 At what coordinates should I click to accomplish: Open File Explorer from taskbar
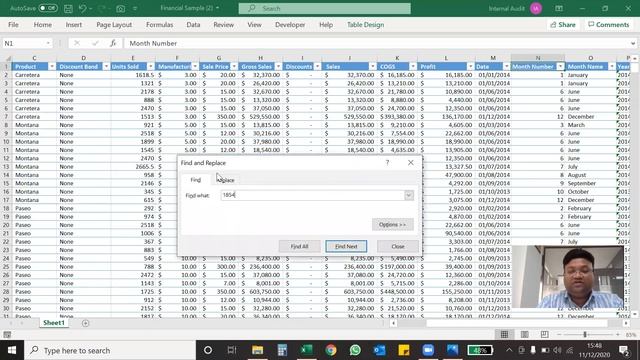point(258,350)
